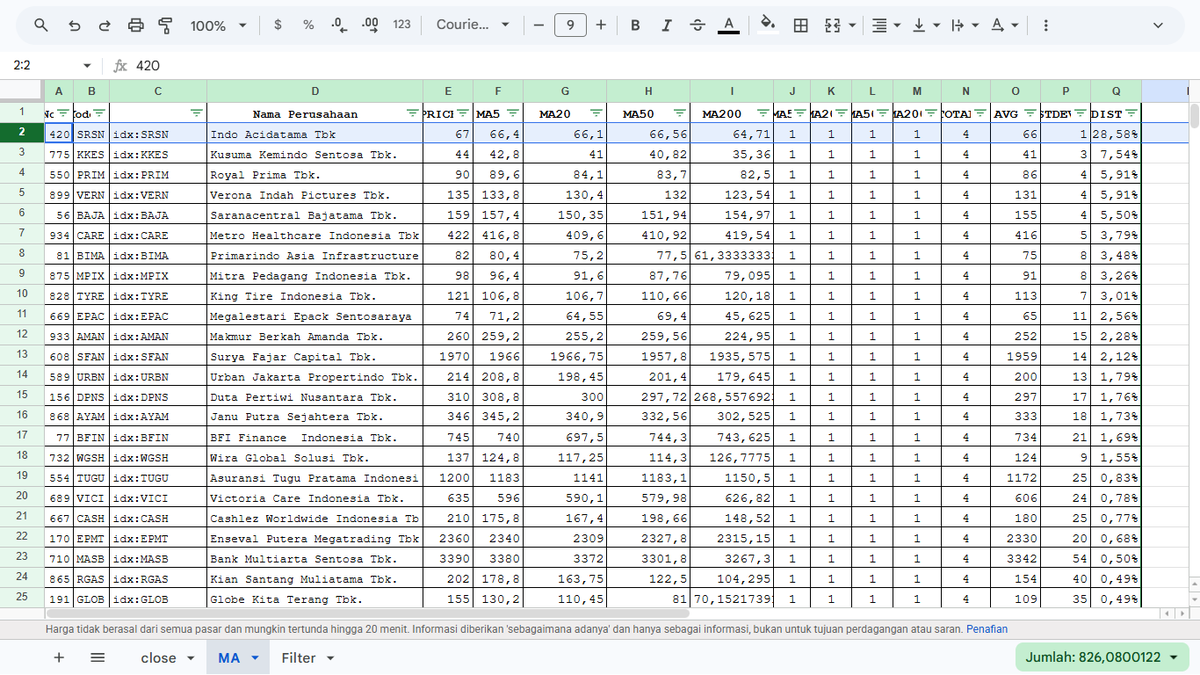Print the spreadsheet
The height and width of the screenshot is (675, 1200).
point(137,25)
